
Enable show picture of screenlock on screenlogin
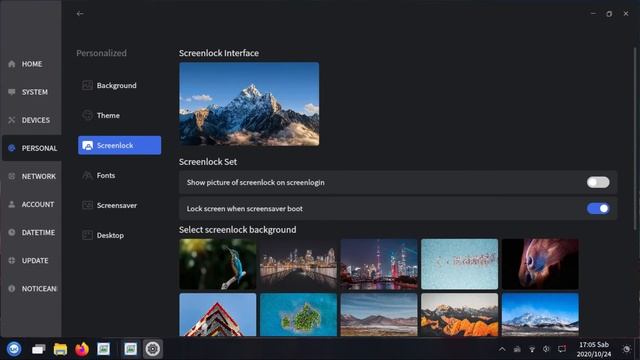[598, 182]
